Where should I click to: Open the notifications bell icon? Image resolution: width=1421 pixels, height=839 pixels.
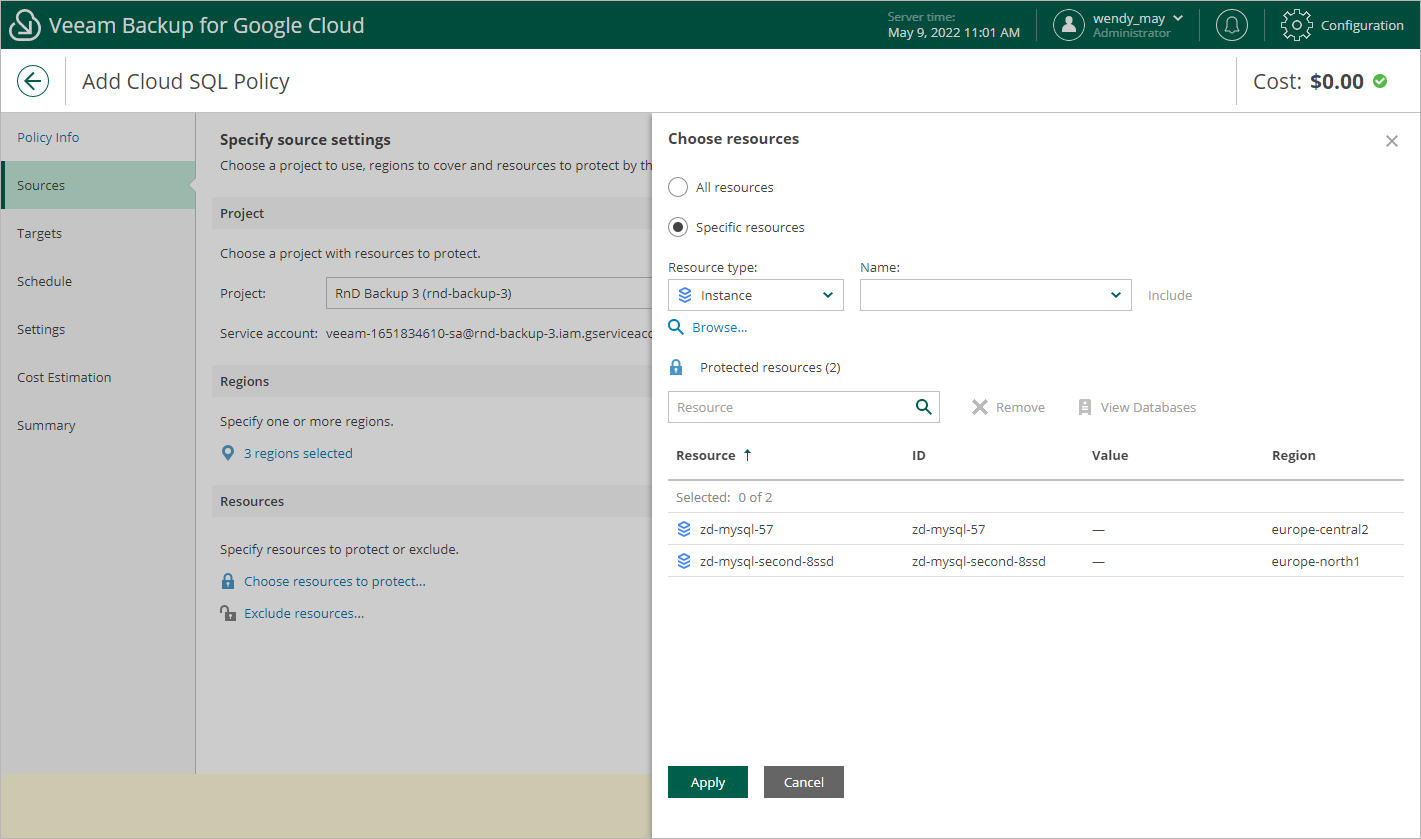click(1231, 25)
